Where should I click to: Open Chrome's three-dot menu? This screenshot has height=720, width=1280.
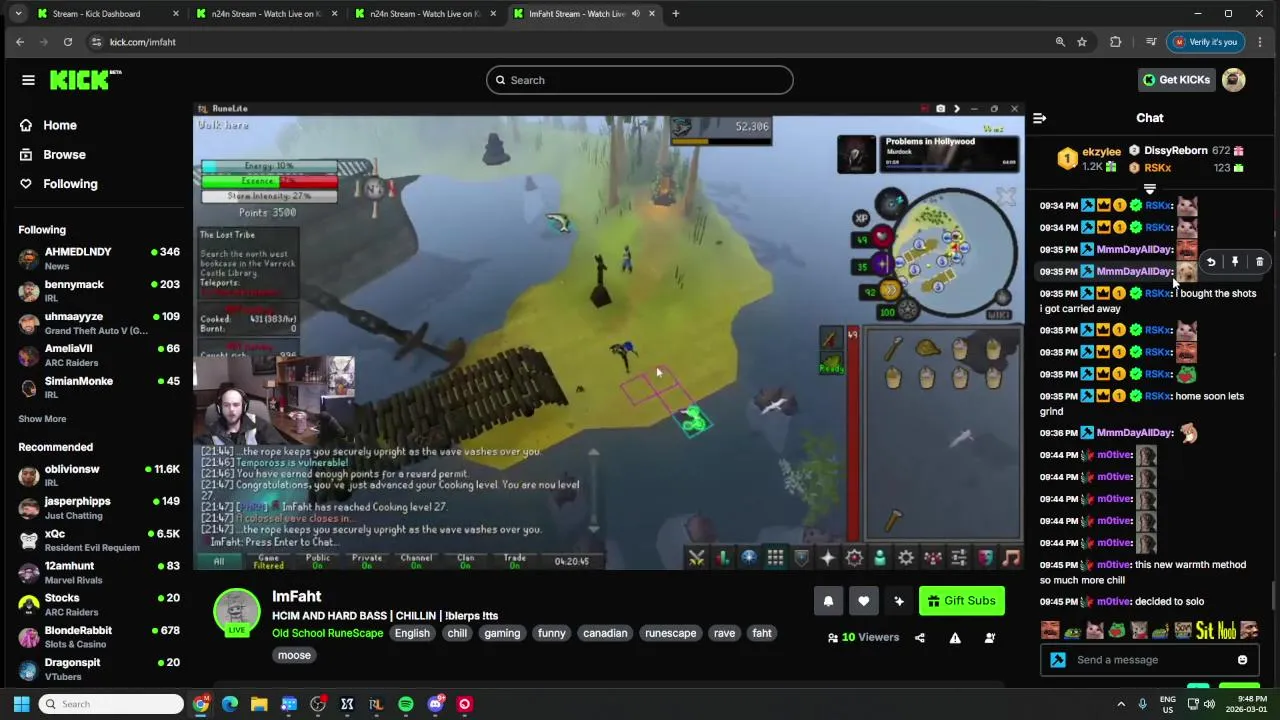[1260, 42]
